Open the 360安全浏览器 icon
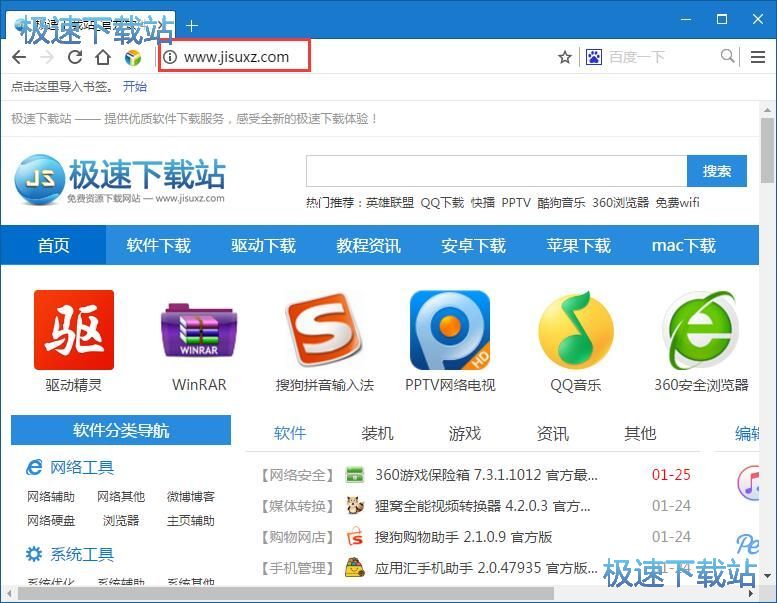This screenshot has height=603, width=777. [x=701, y=330]
